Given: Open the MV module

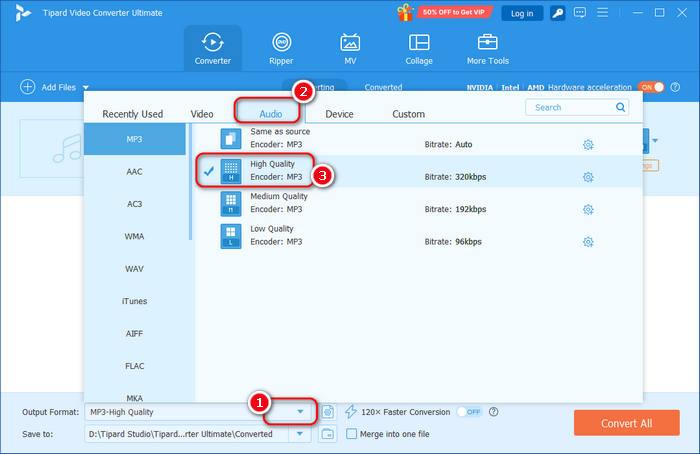Looking at the screenshot, I should pos(350,48).
